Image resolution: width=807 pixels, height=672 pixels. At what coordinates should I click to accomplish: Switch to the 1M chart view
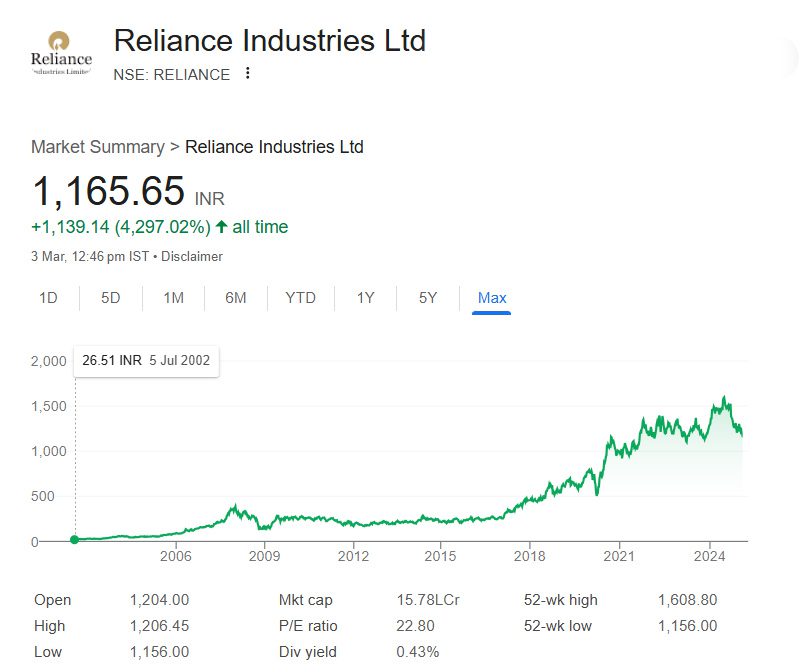[x=172, y=298]
